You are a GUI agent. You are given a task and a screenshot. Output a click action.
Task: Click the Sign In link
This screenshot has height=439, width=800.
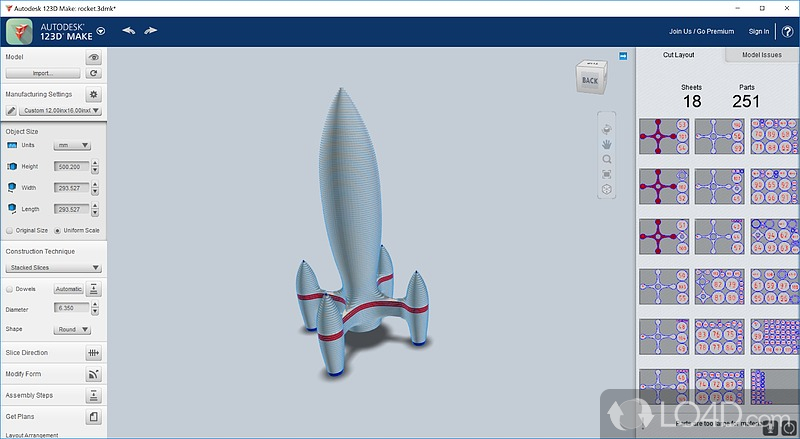click(x=759, y=32)
